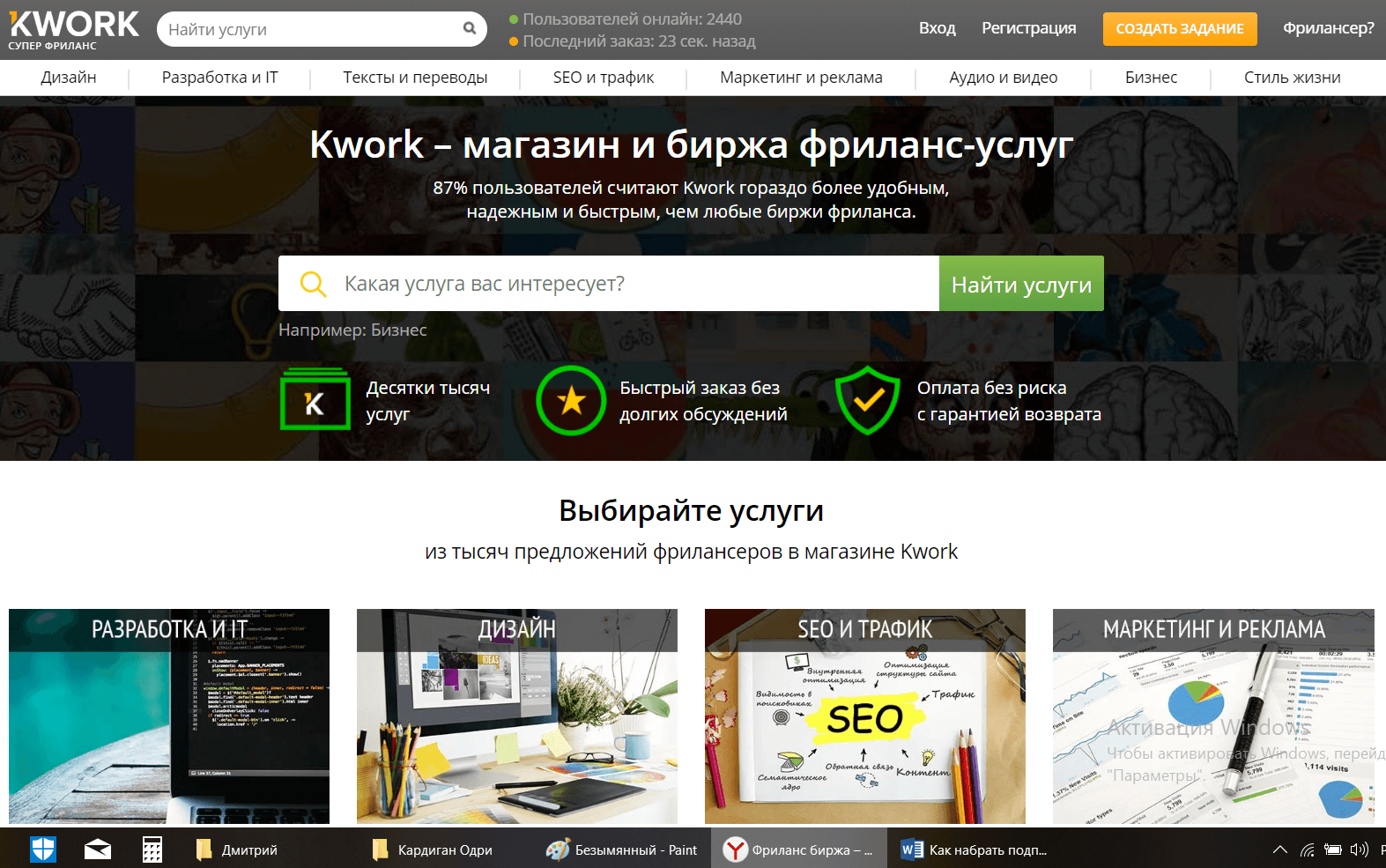Screen dimensions: 1386x868
Task: Click the Десятки тысяч услуг text
Action: pyautogui.click(x=428, y=401)
